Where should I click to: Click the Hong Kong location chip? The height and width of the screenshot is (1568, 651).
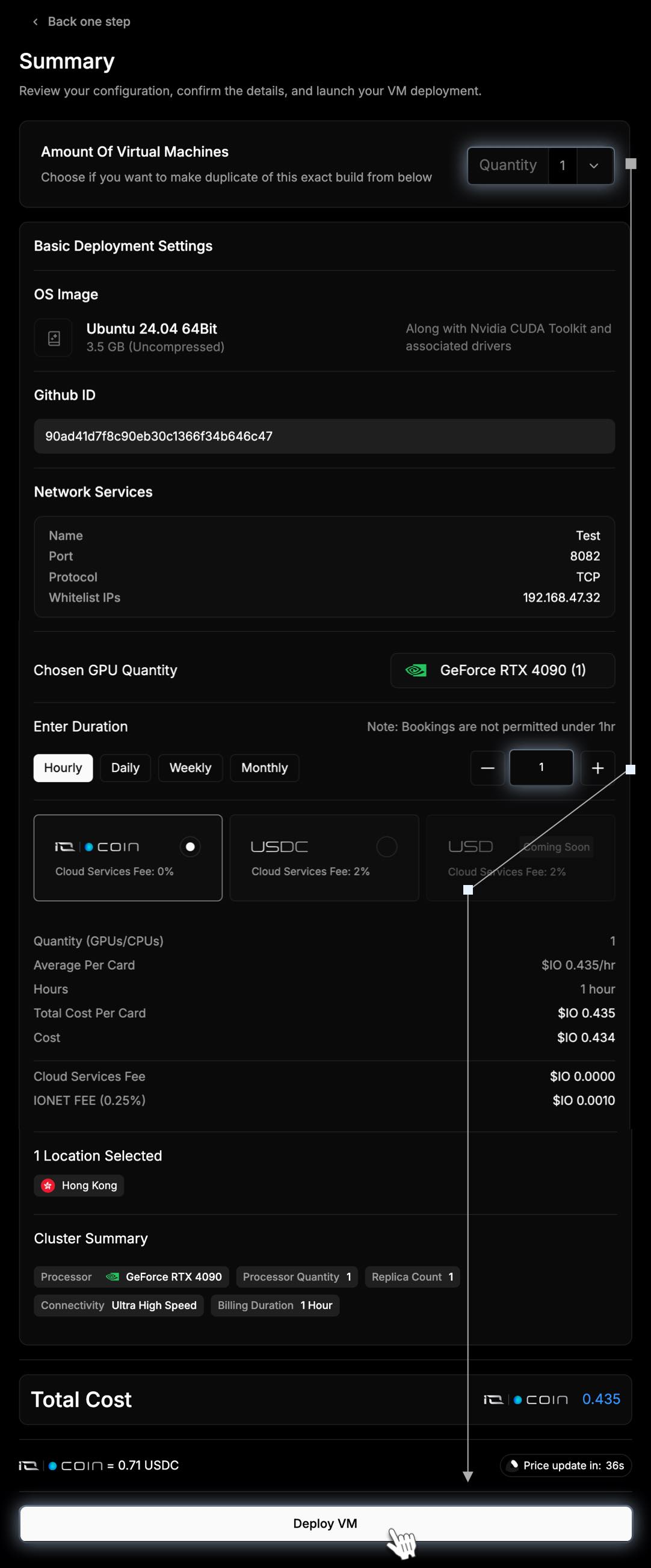coord(79,1185)
